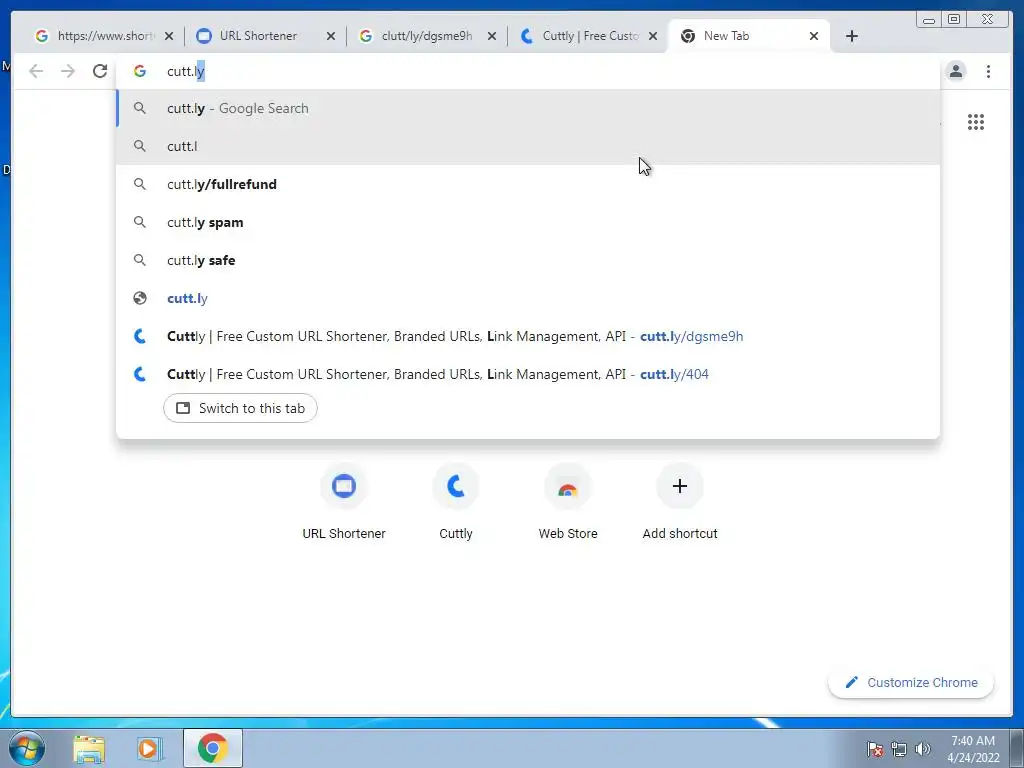Open the volume speaker tray icon
Screen dimensions: 1024x768
pyautogui.click(x=923, y=749)
